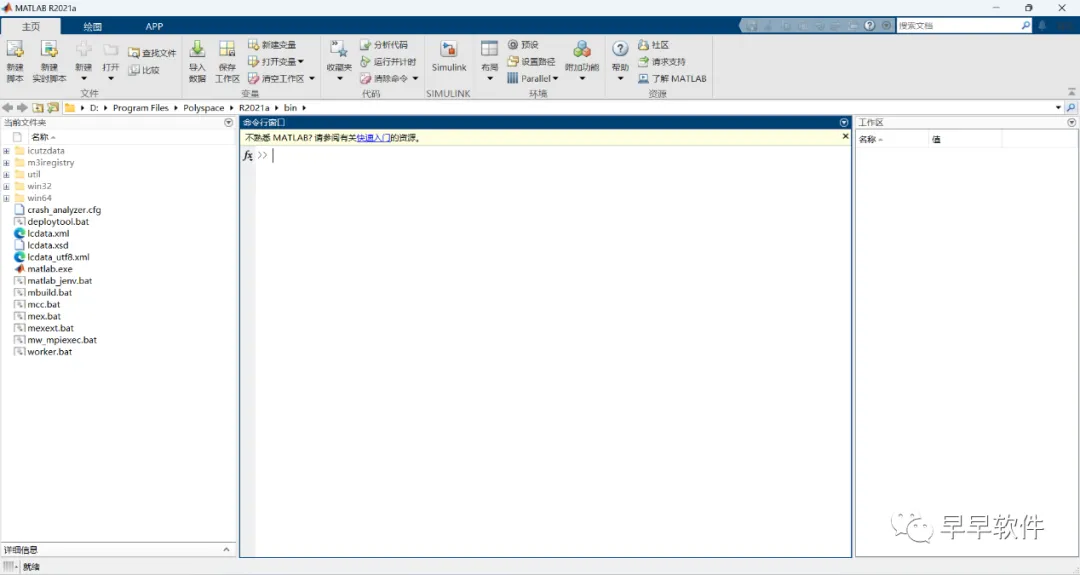This screenshot has width=1080, height=575.
Task: Expand the m3iregistry folder
Action: [6, 163]
